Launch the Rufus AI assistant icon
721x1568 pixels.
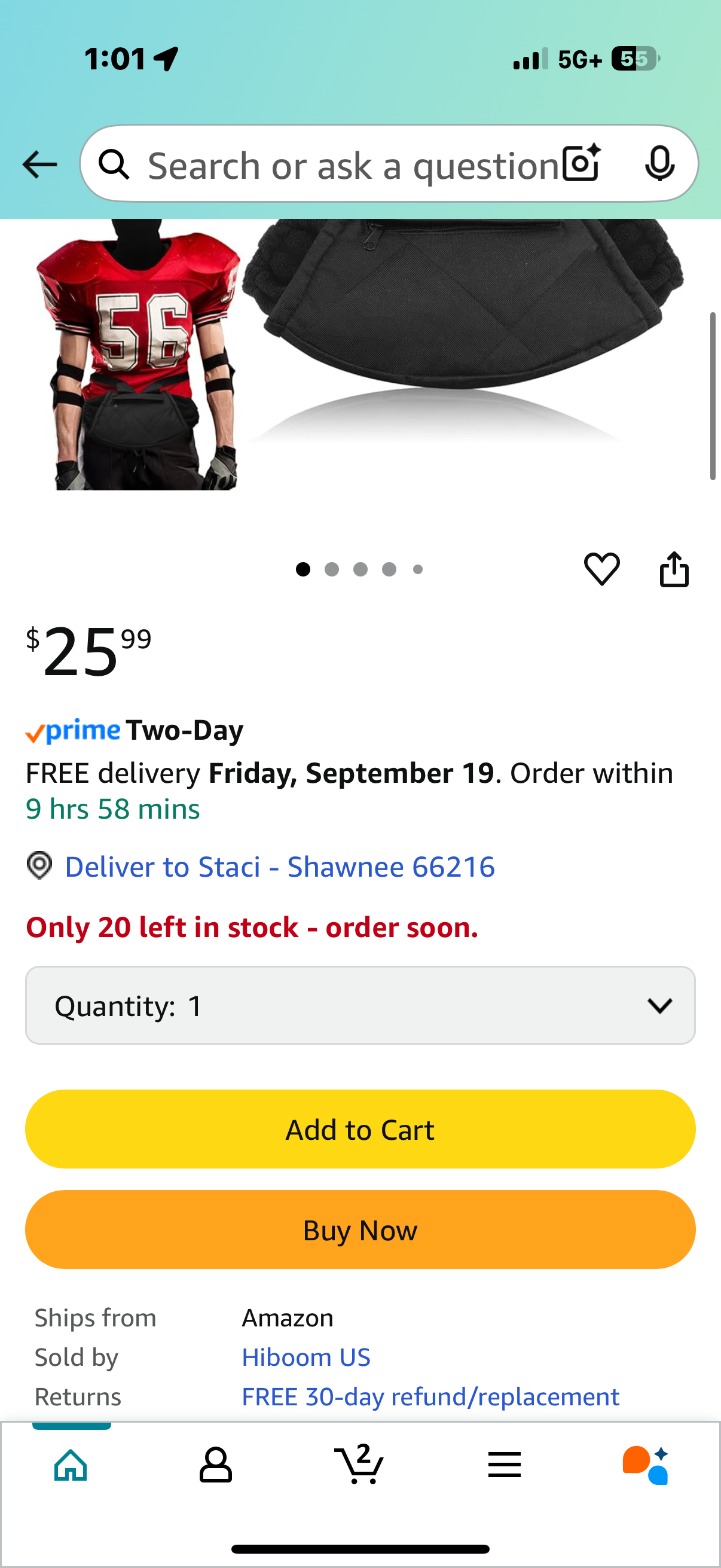pyautogui.click(x=646, y=1465)
